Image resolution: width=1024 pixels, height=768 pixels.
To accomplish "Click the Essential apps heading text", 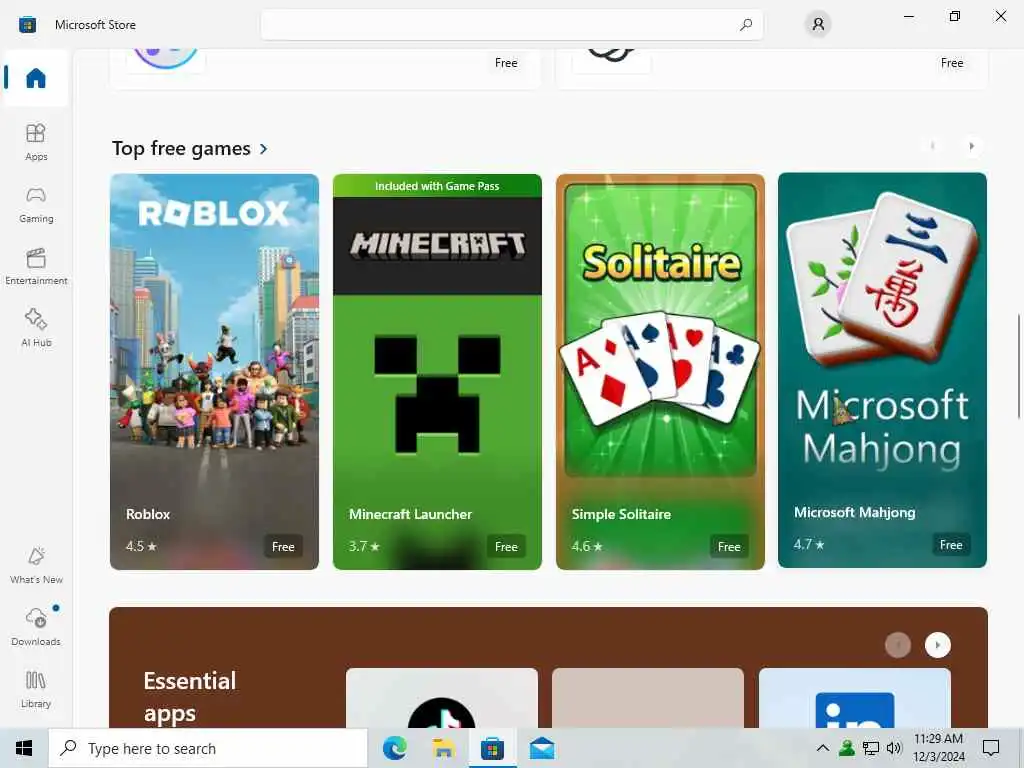I will pyautogui.click(x=190, y=697).
